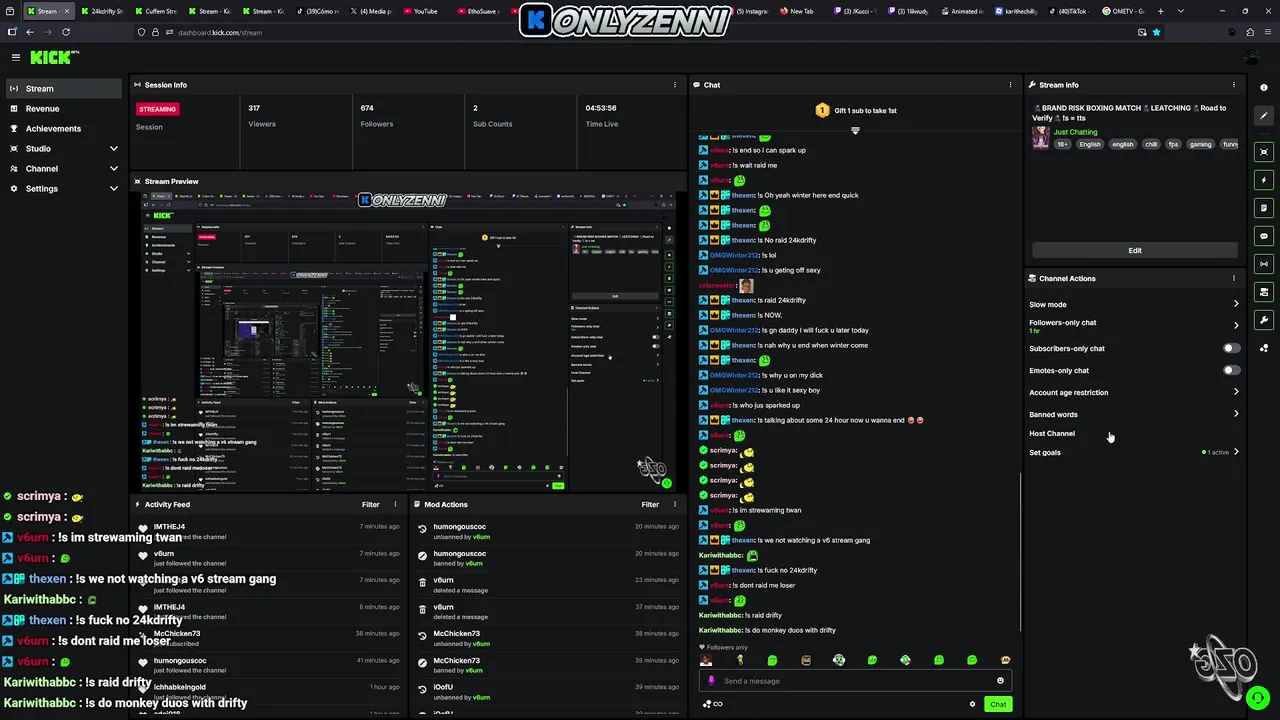
Task: Click Host Channel action
Action: 1052,433
